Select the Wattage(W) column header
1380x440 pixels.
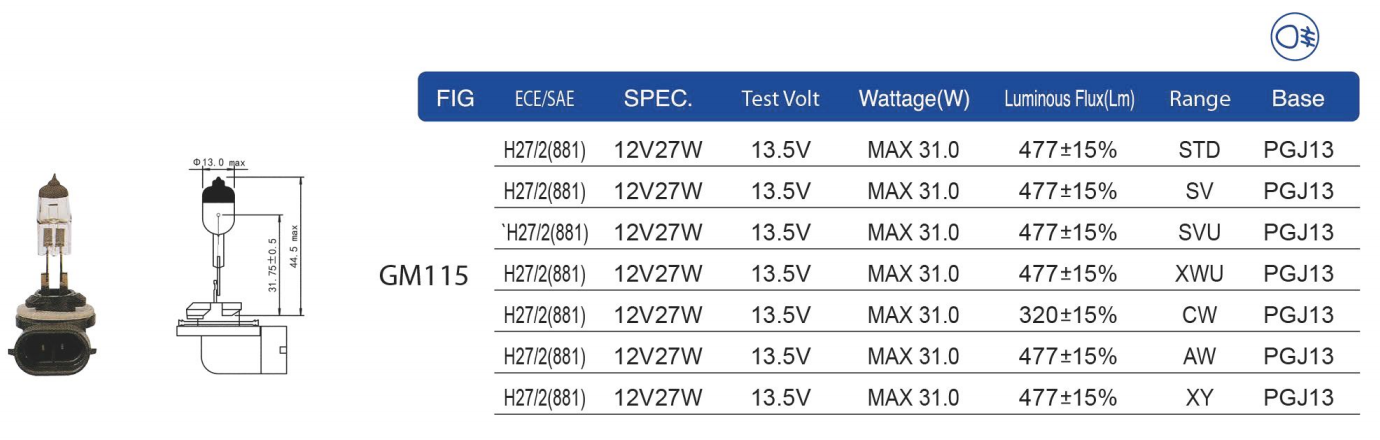tap(914, 98)
